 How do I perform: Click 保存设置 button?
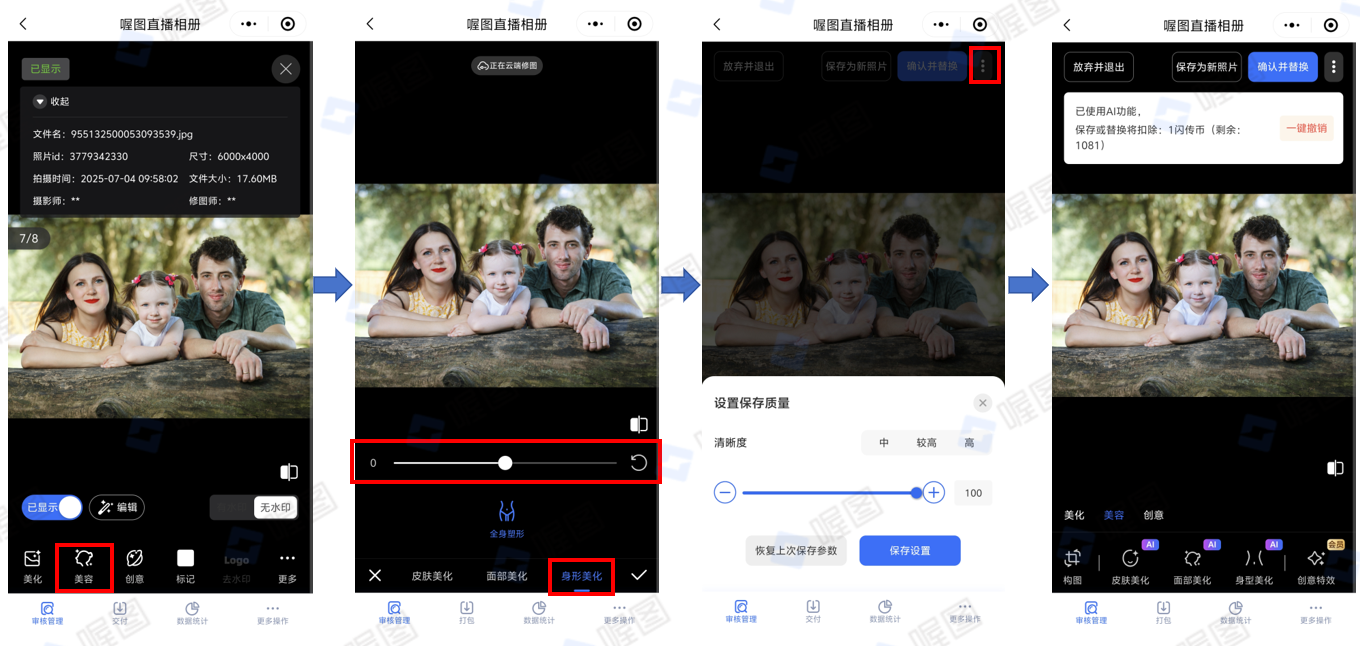tap(910, 551)
